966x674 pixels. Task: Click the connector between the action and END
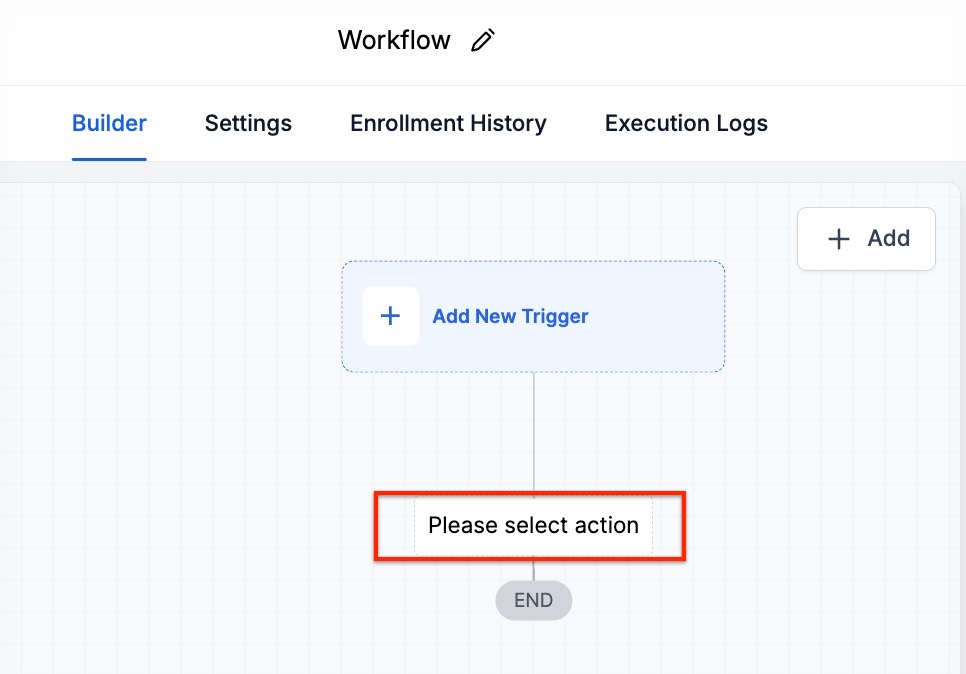534,570
